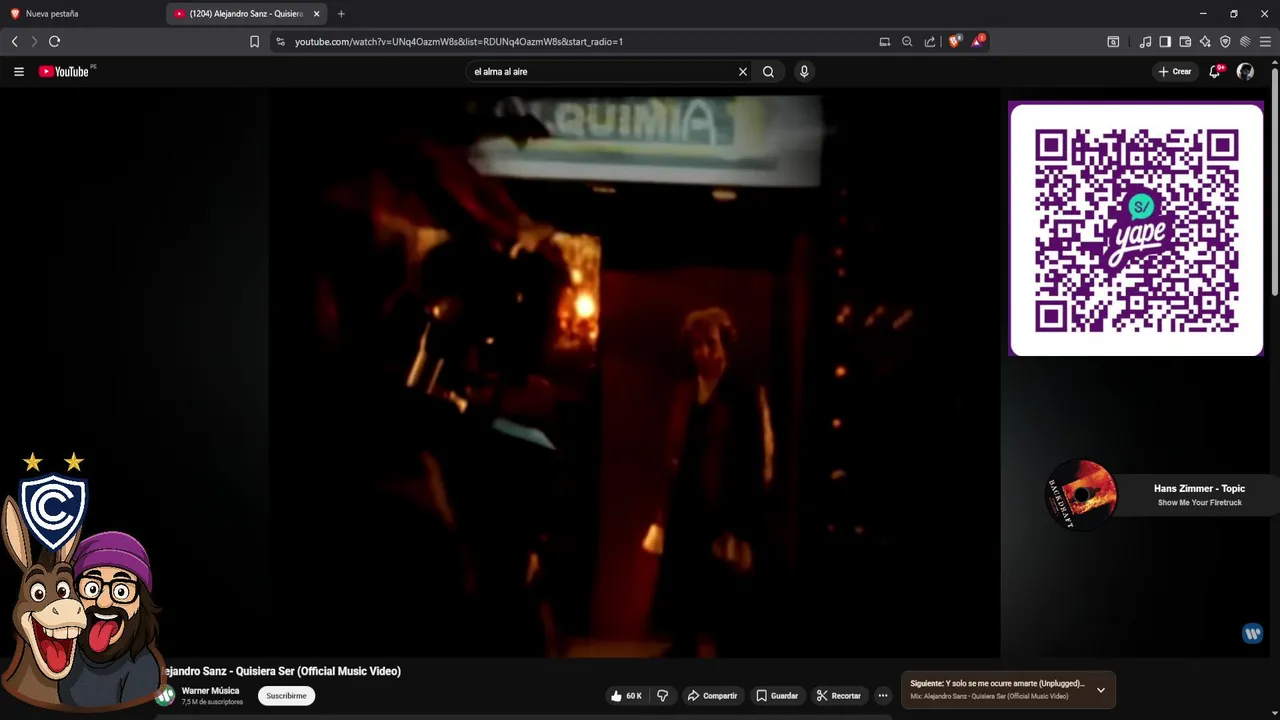The width and height of the screenshot is (1280, 720).
Task: Click the page vertical scrollbar
Action: pos(1275,180)
